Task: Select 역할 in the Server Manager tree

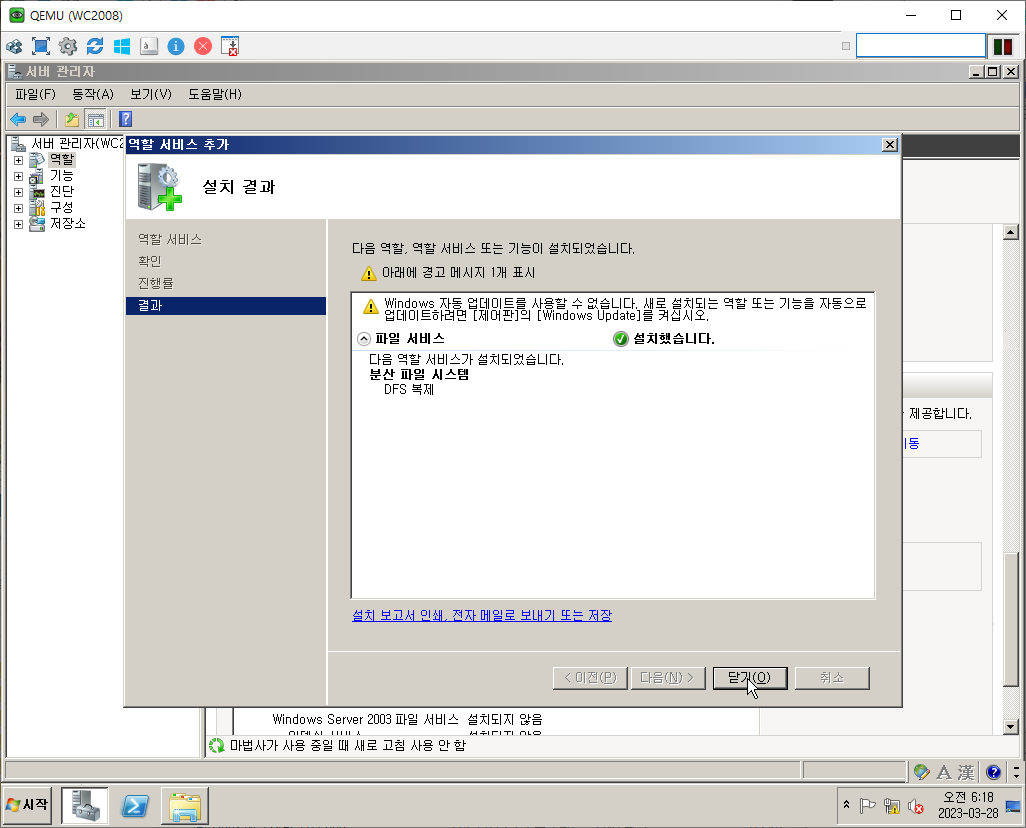Action: coord(62,160)
